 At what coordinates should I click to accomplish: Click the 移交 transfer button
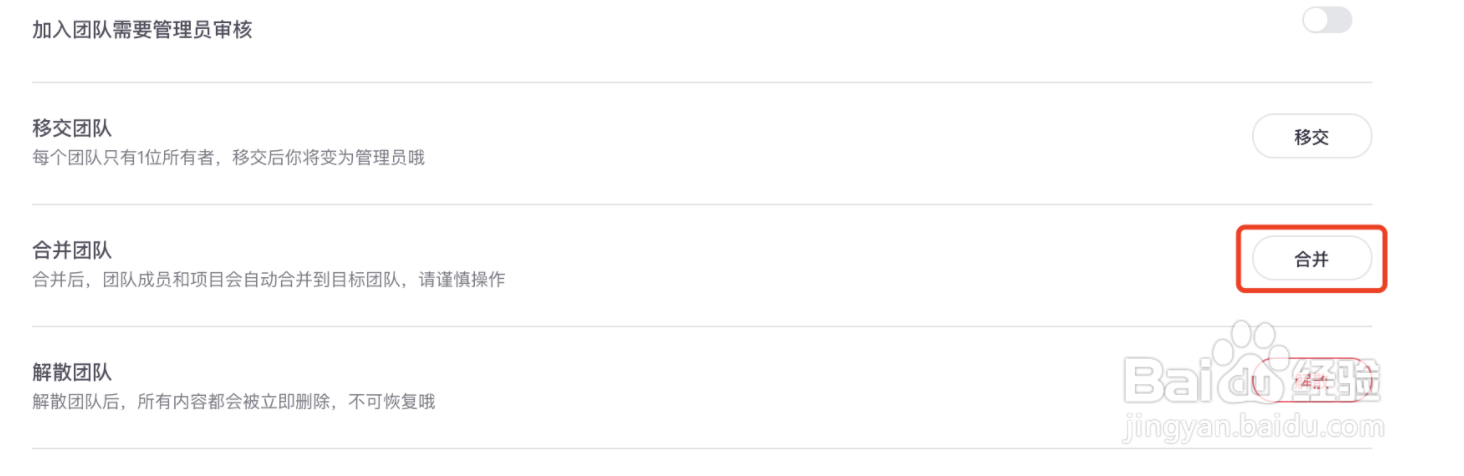(x=1311, y=137)
